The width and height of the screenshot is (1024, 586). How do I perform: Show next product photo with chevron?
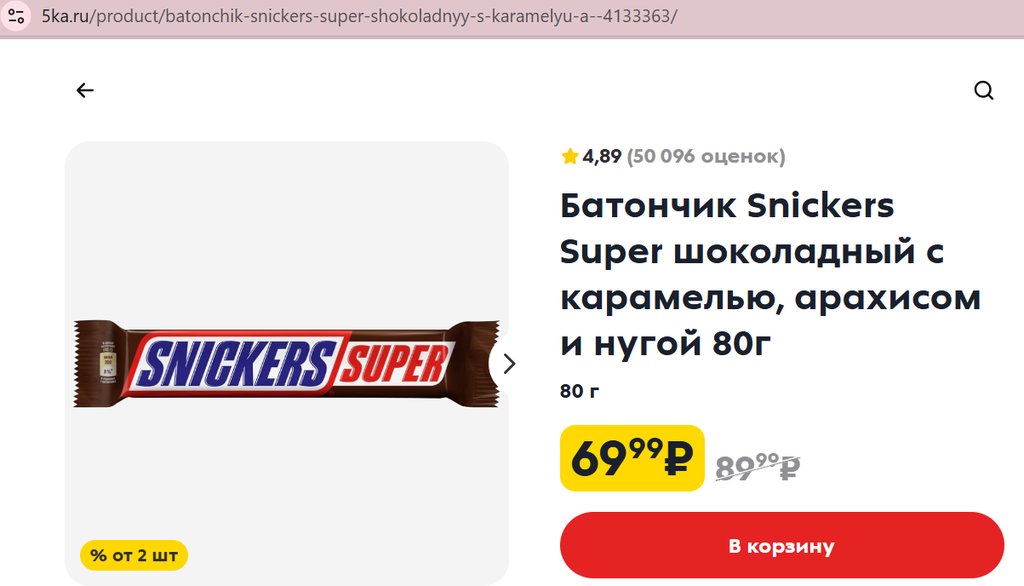point(509,363)
